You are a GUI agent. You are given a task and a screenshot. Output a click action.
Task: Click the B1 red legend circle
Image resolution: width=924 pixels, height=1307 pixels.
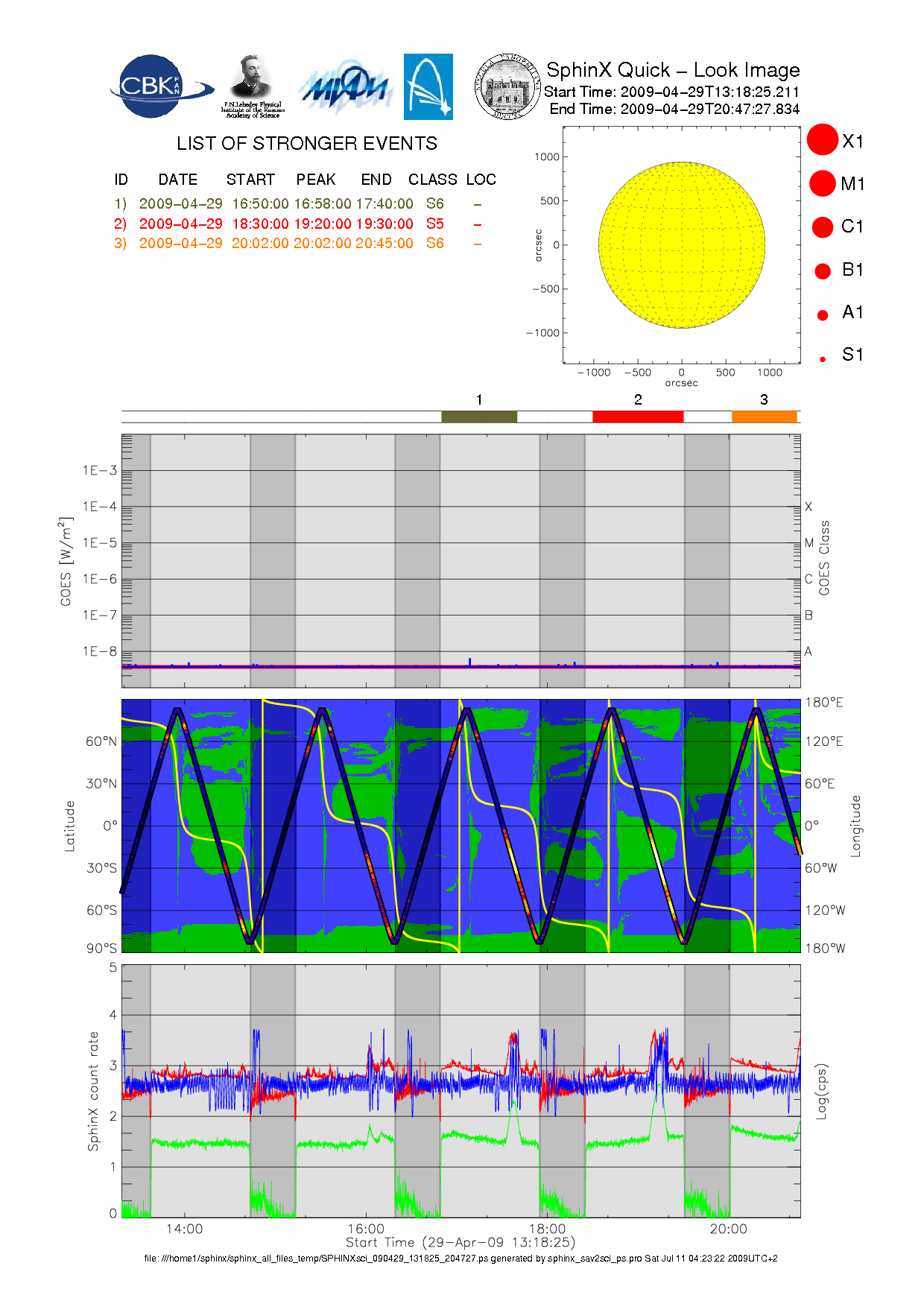[x=823, y=271]
